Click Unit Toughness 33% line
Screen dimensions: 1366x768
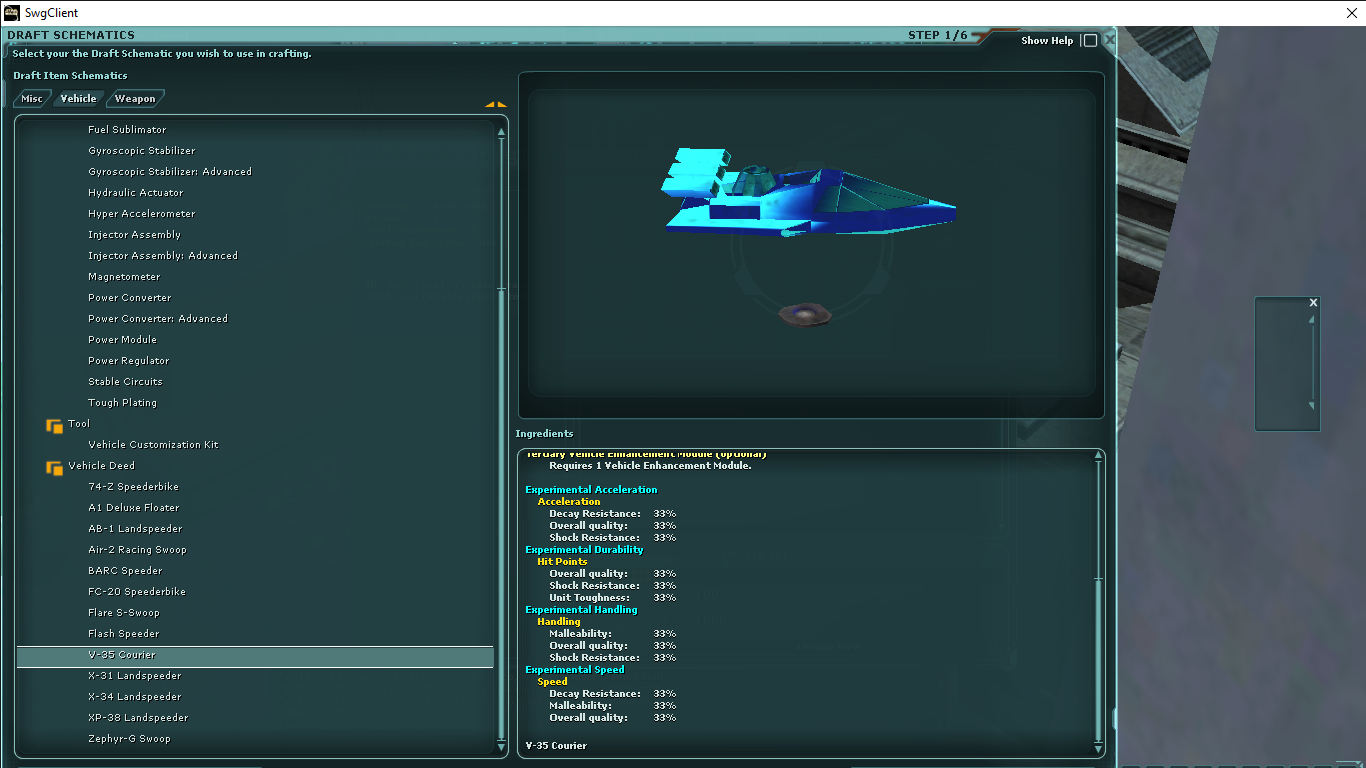[612, 598]
